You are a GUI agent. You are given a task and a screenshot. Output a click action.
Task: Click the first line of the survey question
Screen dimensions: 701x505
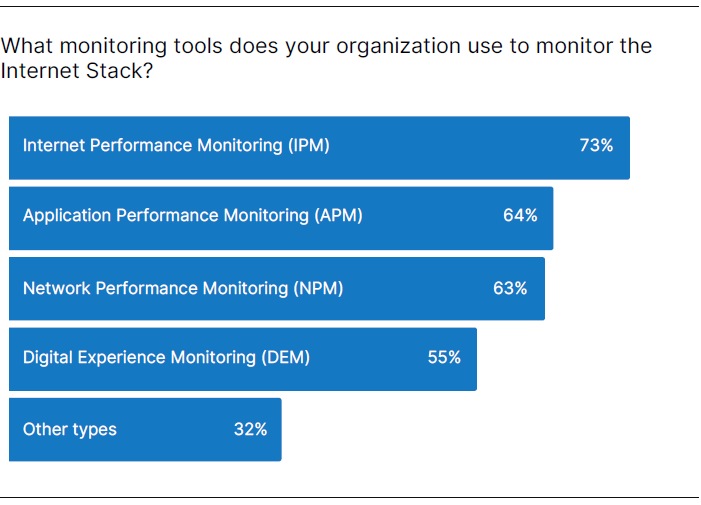(x=326, y=47)
